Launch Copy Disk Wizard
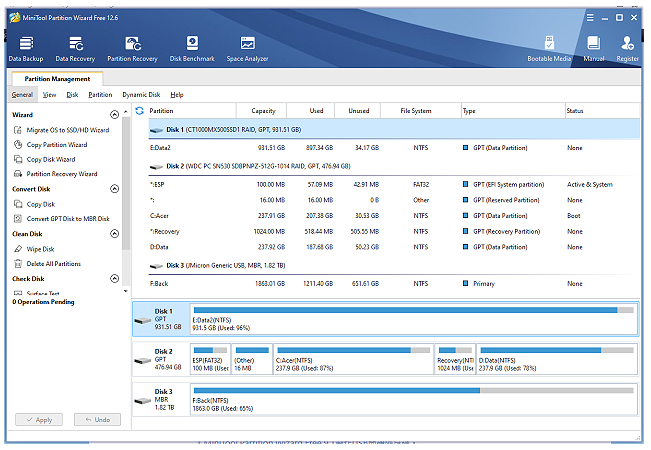This screenshot has width=651, height=450. (x=45, y=159)
